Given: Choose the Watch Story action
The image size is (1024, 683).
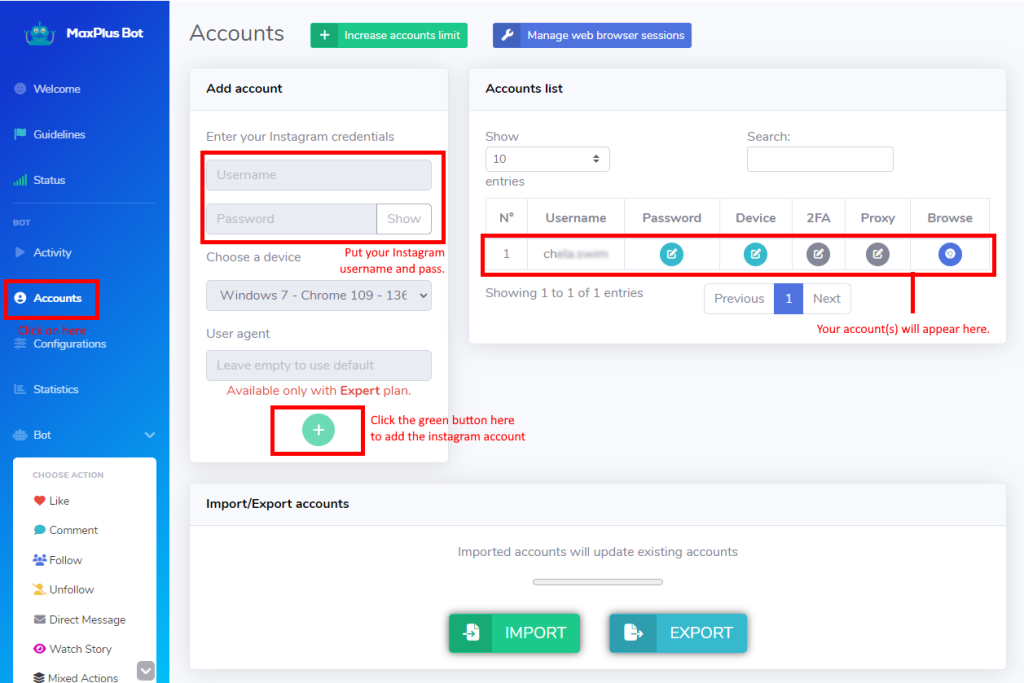Looking at the screenshot, I should [72, 649].
